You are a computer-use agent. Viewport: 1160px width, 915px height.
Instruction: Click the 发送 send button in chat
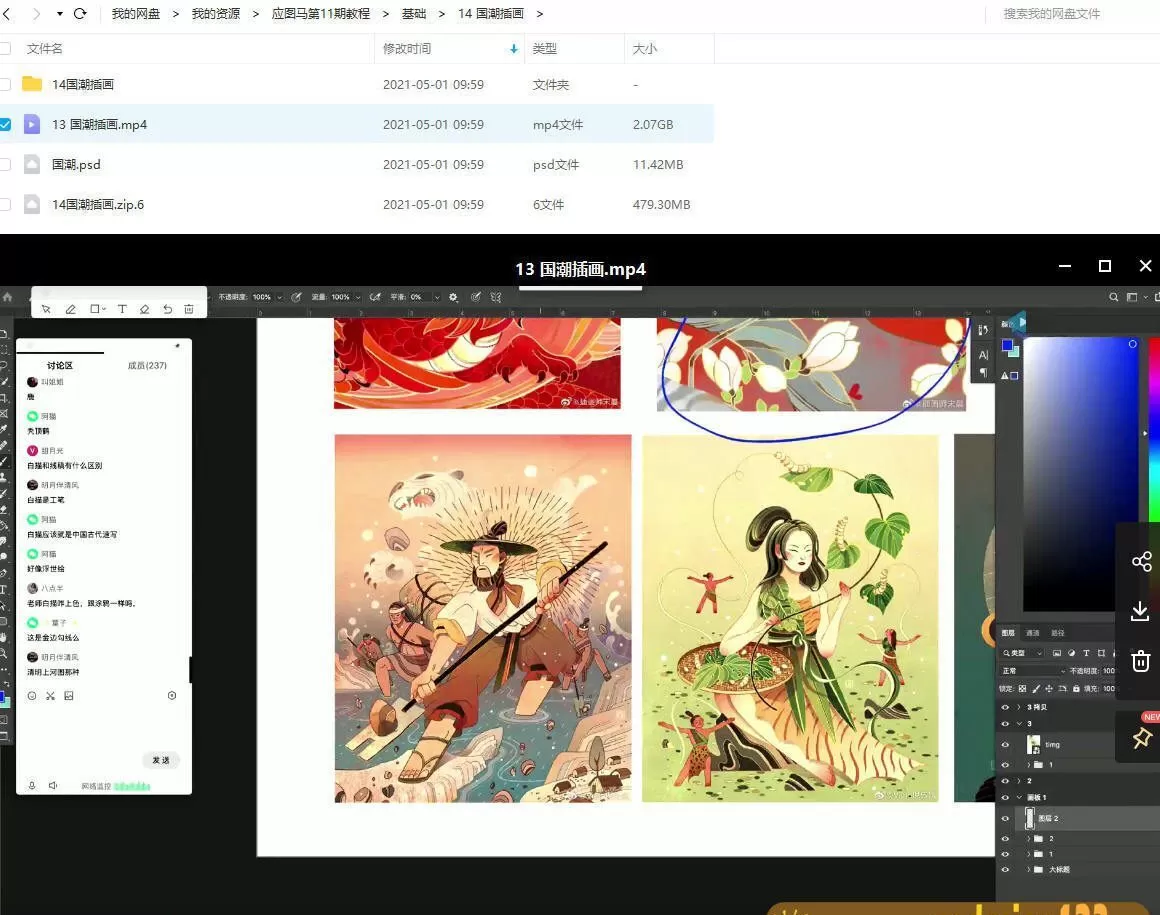(160, 760)
